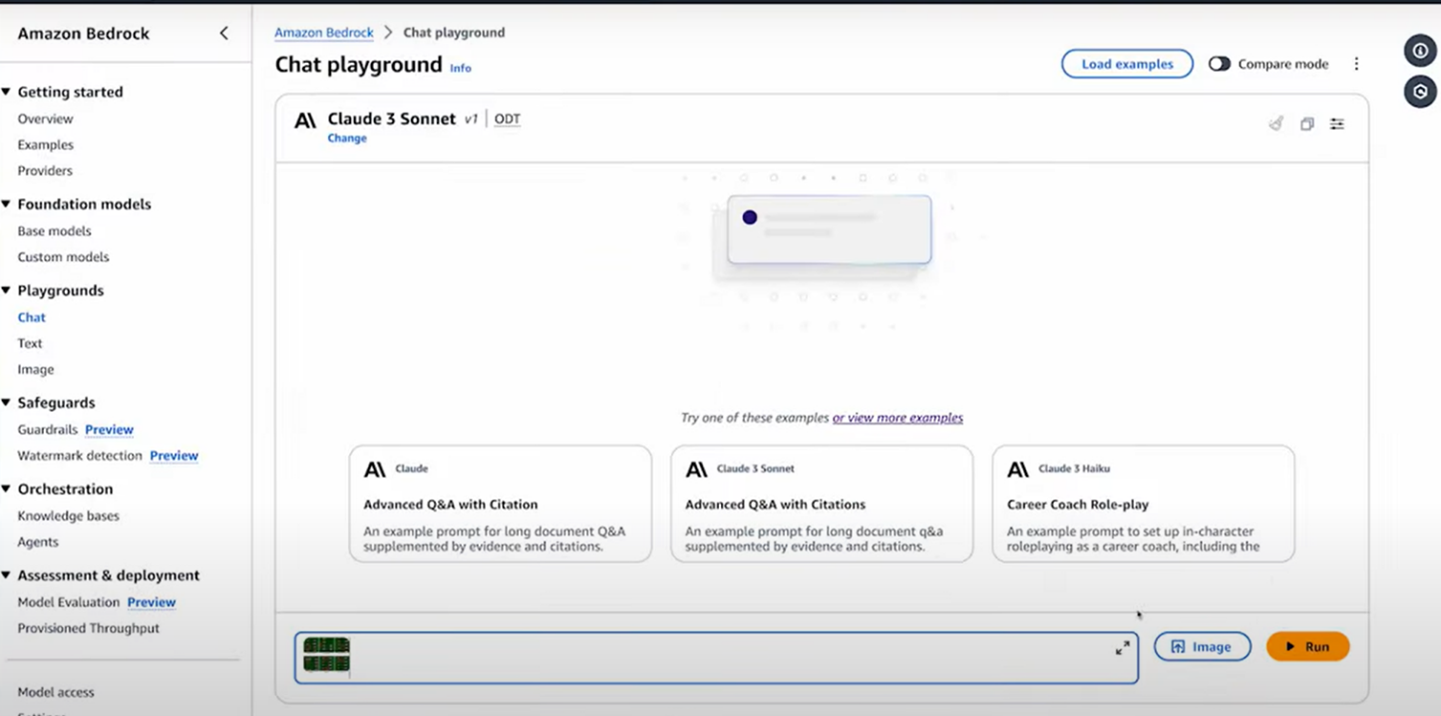This screenshot has width=1441, height=716.
Task: Select Claude 3 Sonnet Advanced Q&A with Citations card
Action: (822, 504)
